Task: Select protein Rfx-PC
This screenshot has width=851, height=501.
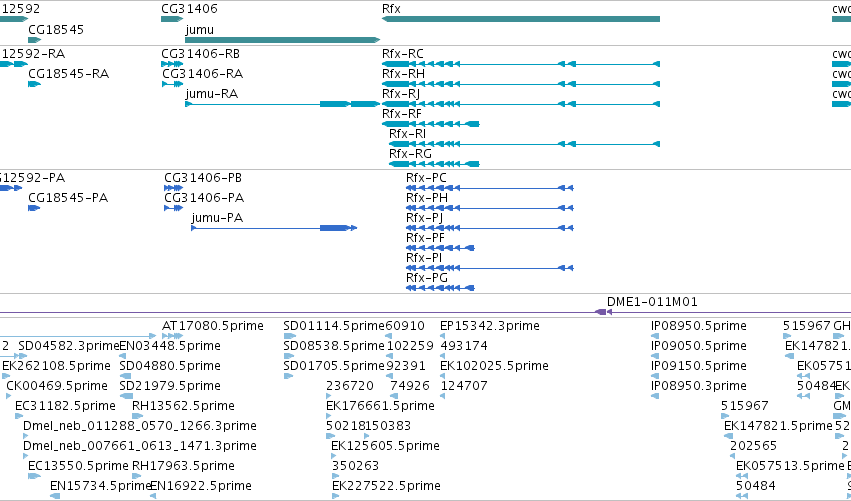Action: pos(490,188)
